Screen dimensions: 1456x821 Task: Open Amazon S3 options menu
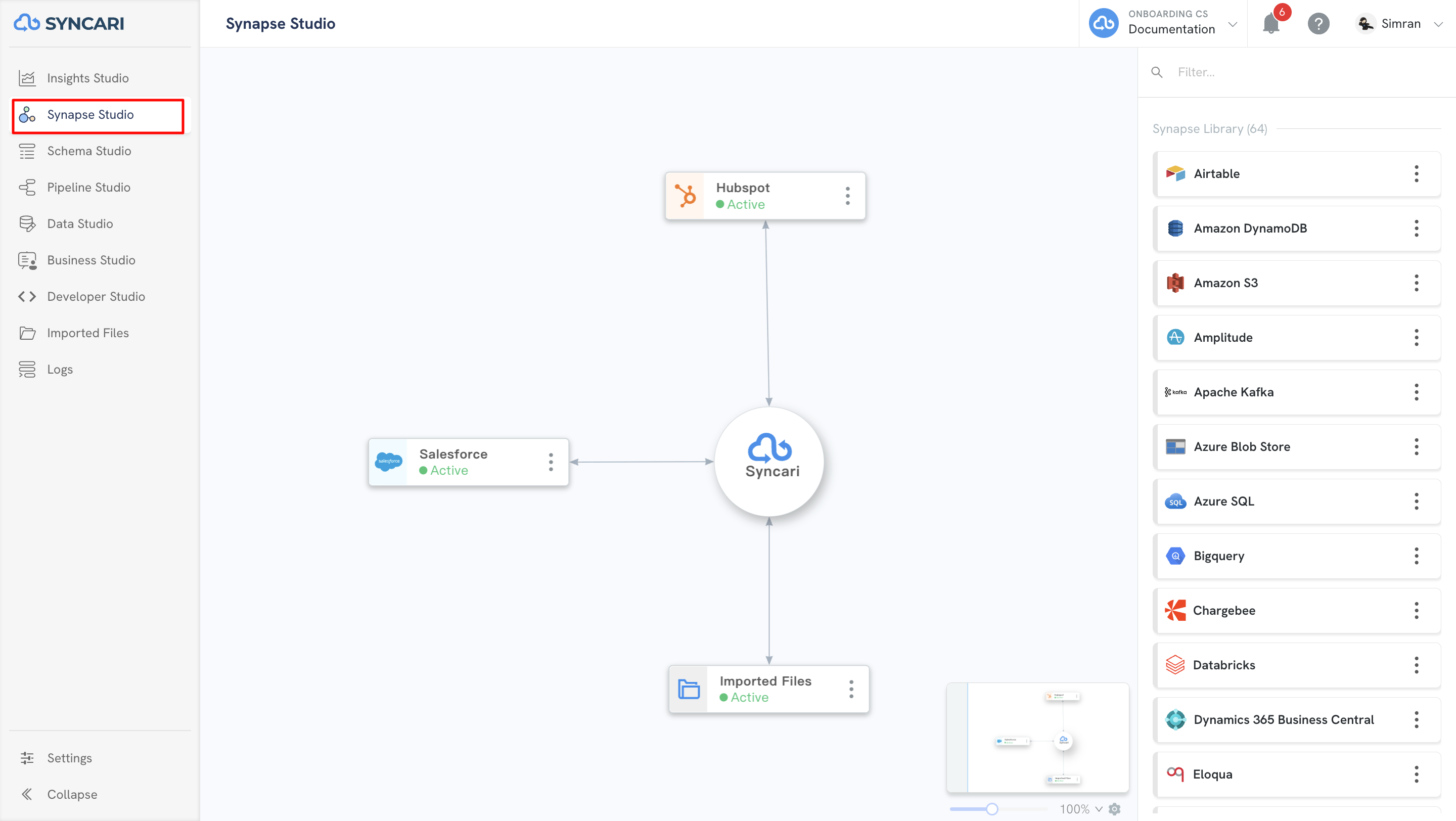[x=1417, y=283]
